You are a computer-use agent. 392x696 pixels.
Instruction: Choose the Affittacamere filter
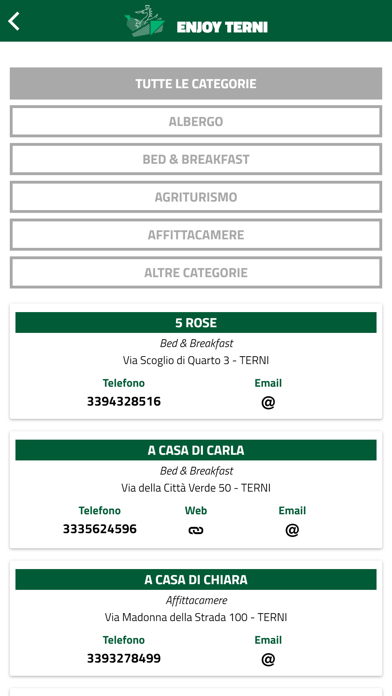pos(196,234)
